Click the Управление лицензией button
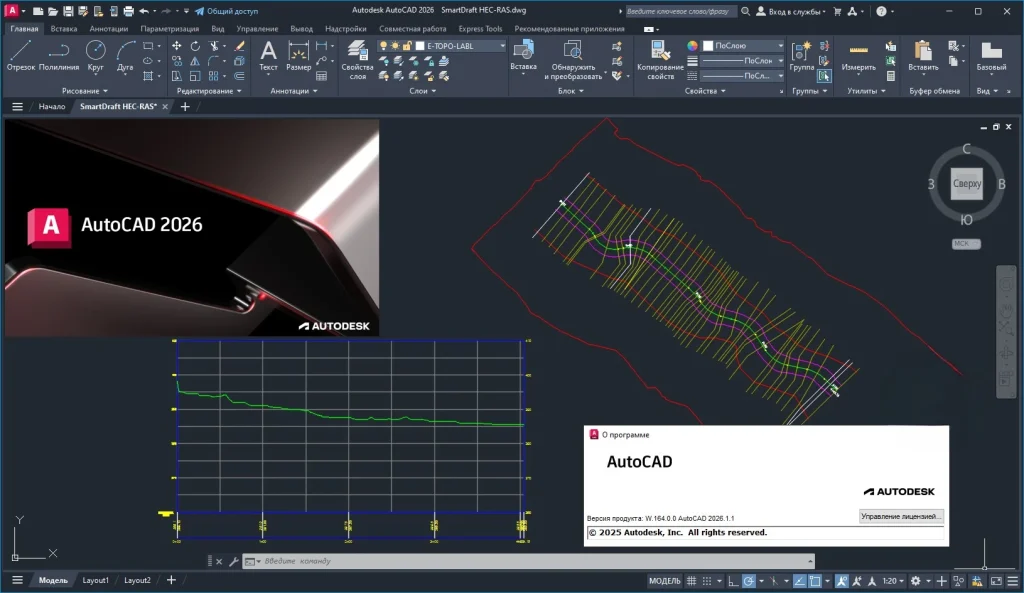The height and width of the screenshot is (593, 1024). click(x=900, y=517)
